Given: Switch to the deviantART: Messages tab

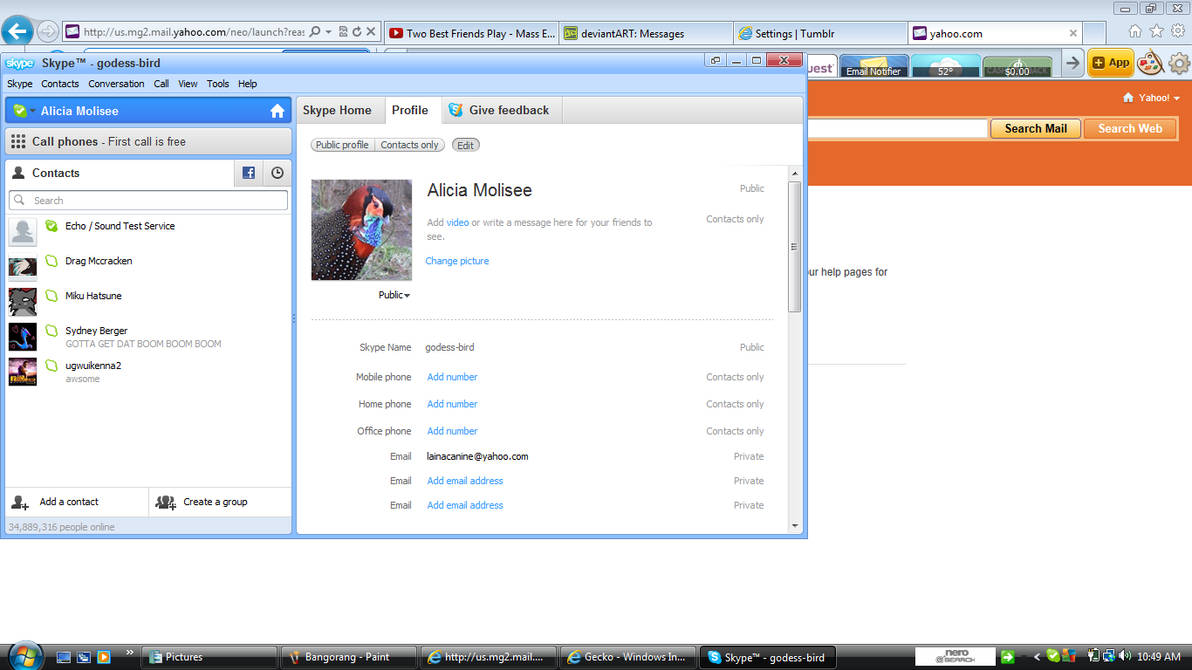Looking at the screenshot, I should [647, 33].
